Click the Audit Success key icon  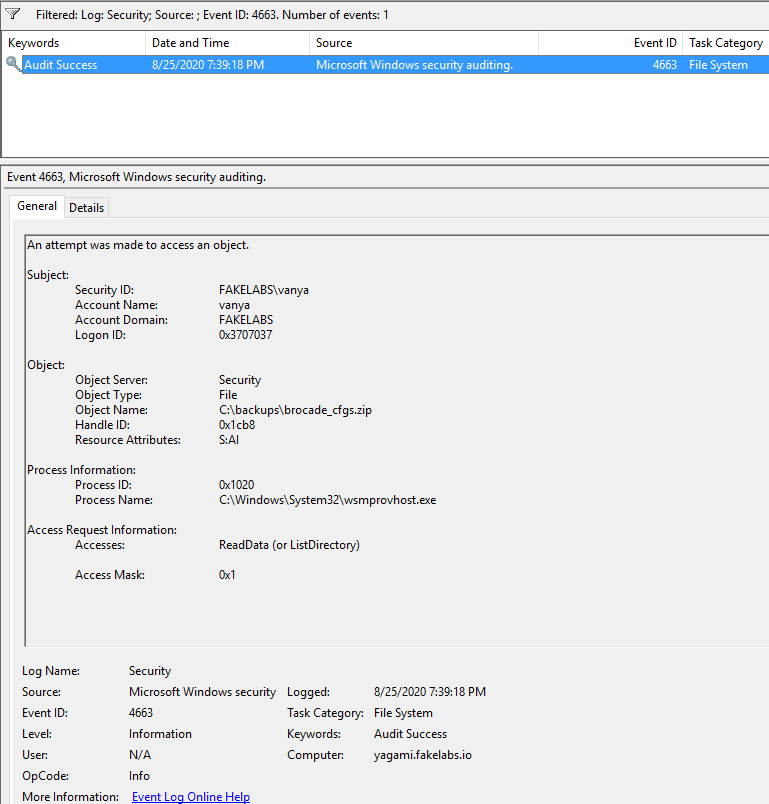click(14, 64)
